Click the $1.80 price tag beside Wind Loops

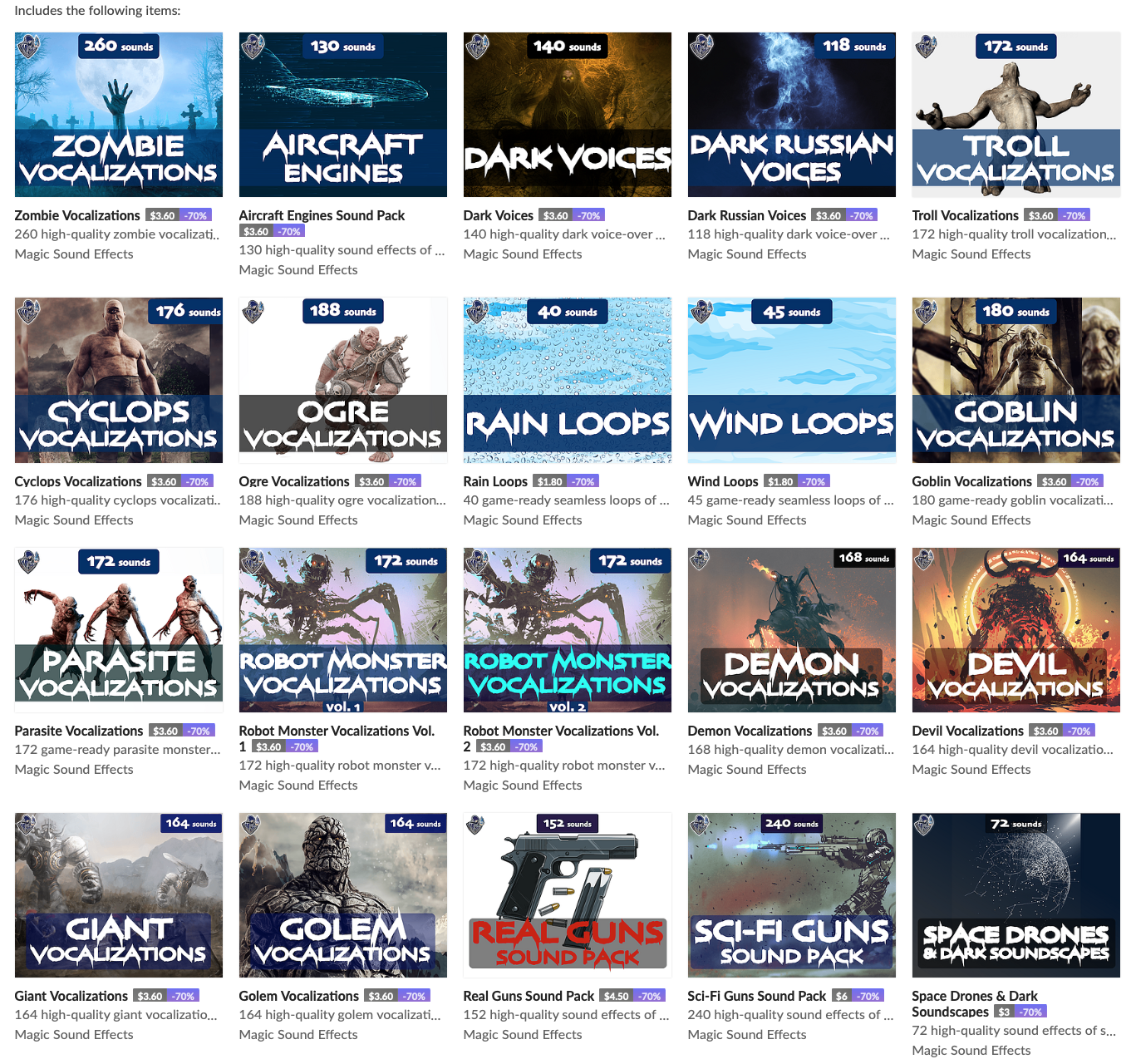point(780,481)
